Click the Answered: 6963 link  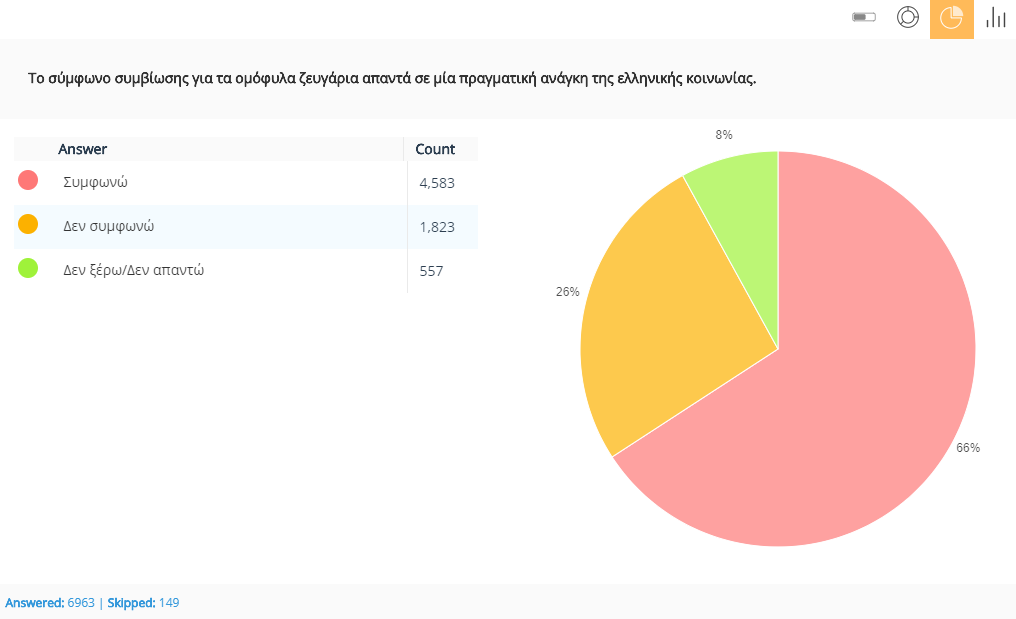[x=50, y=603]
